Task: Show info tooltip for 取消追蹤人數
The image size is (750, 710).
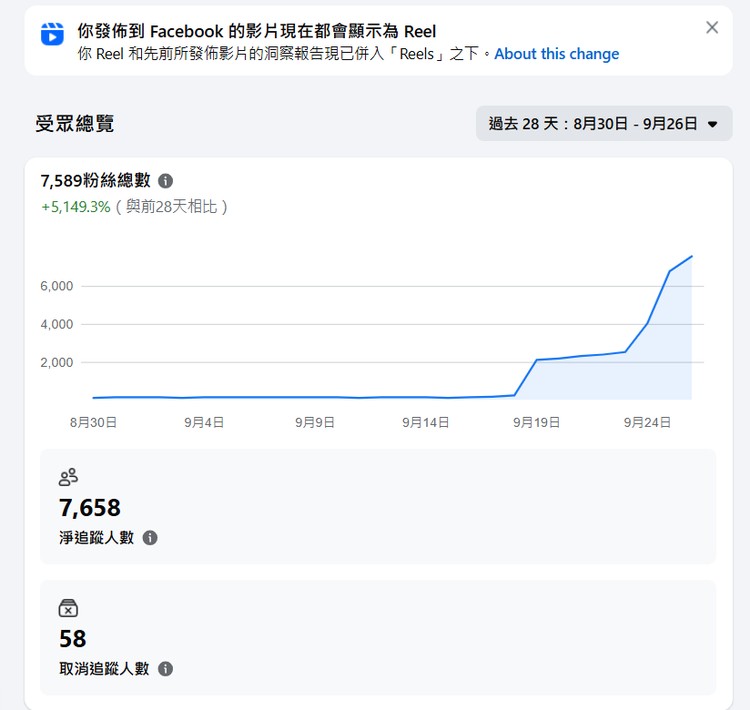Action: pos(165,669)
